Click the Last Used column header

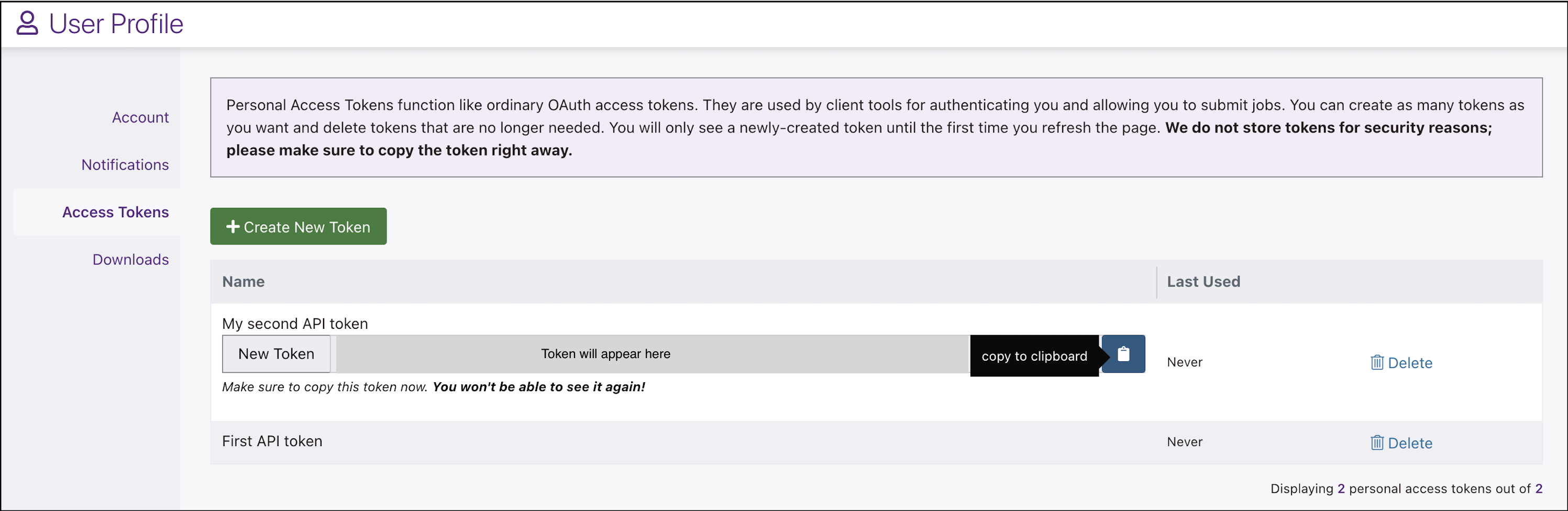point(1203,281)
